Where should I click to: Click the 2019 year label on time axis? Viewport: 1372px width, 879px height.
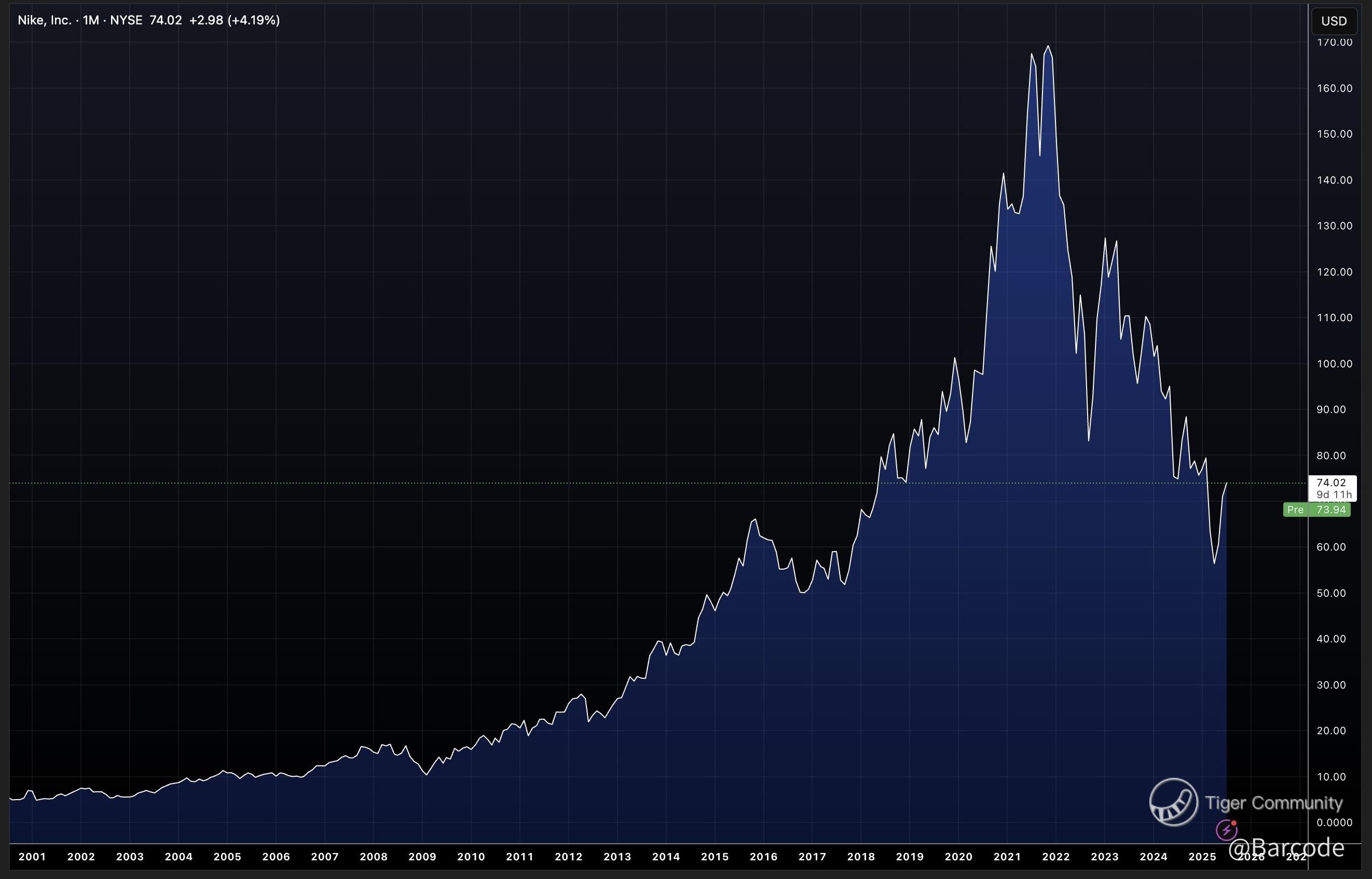coord(910,857)
